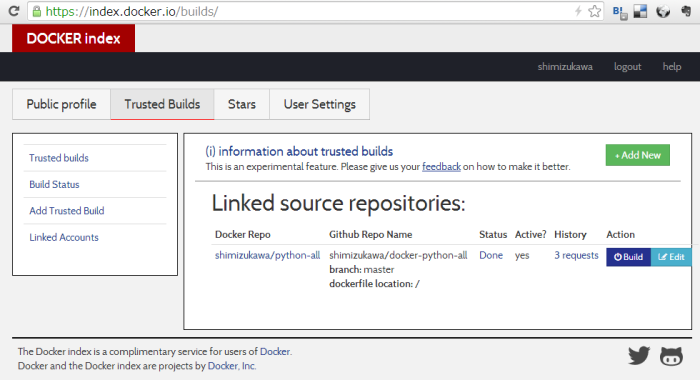This screenshot has height=380, width=700.
Task: Click the shimizukawa/docker-python-all Github repo name
Action: (x=398, y=255)
